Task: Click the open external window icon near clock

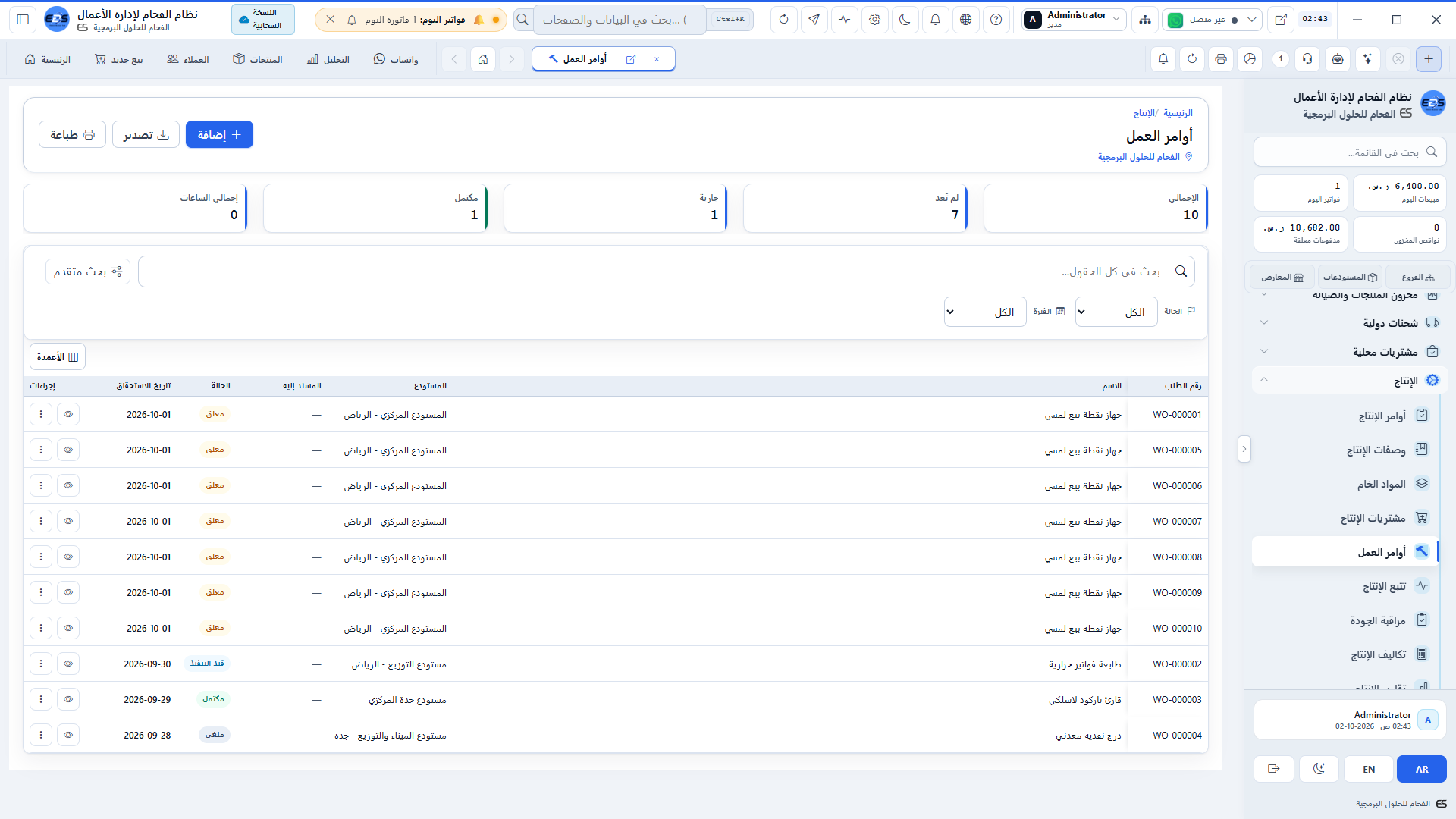Action: point(1281,20)
